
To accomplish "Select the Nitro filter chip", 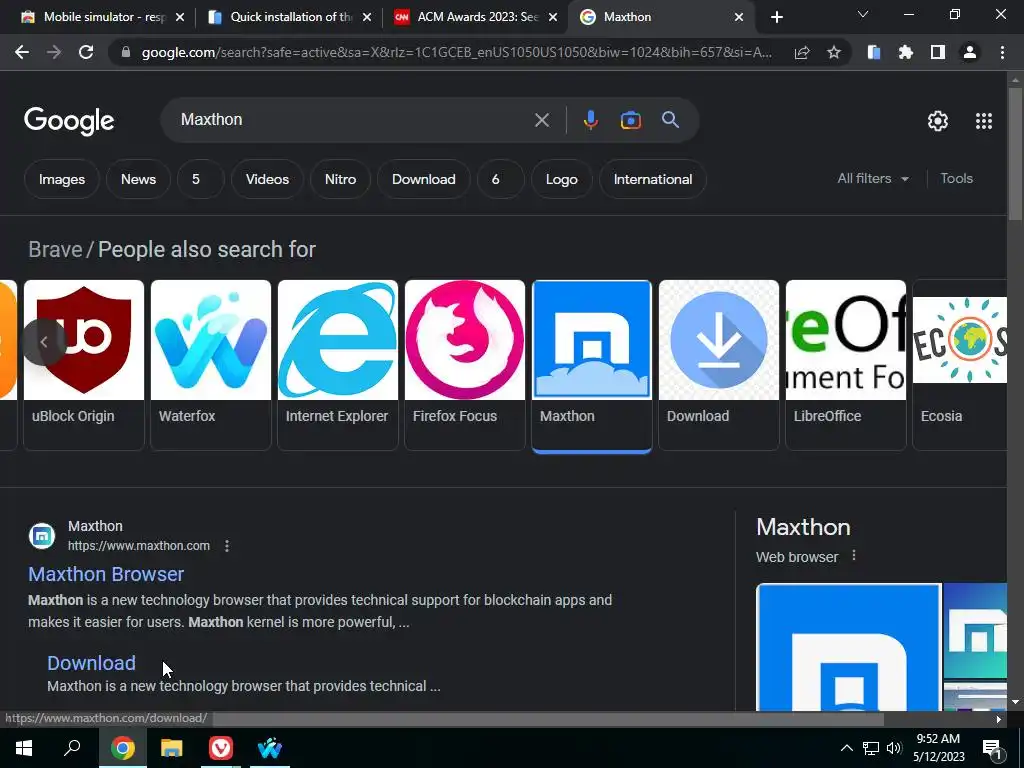I will (340, 179).
